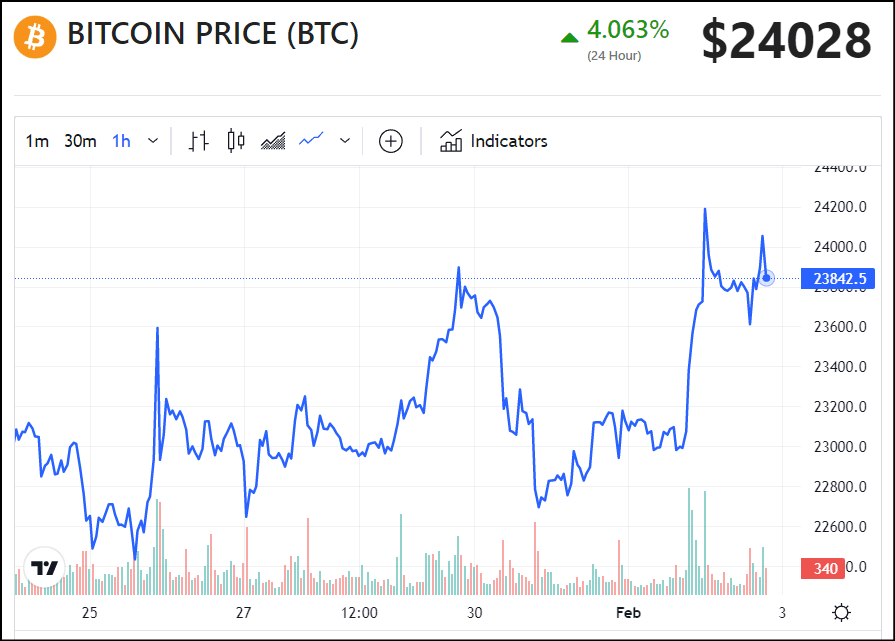
Task: Select the bar chart style icon
Action: click(x=199, y=141)
